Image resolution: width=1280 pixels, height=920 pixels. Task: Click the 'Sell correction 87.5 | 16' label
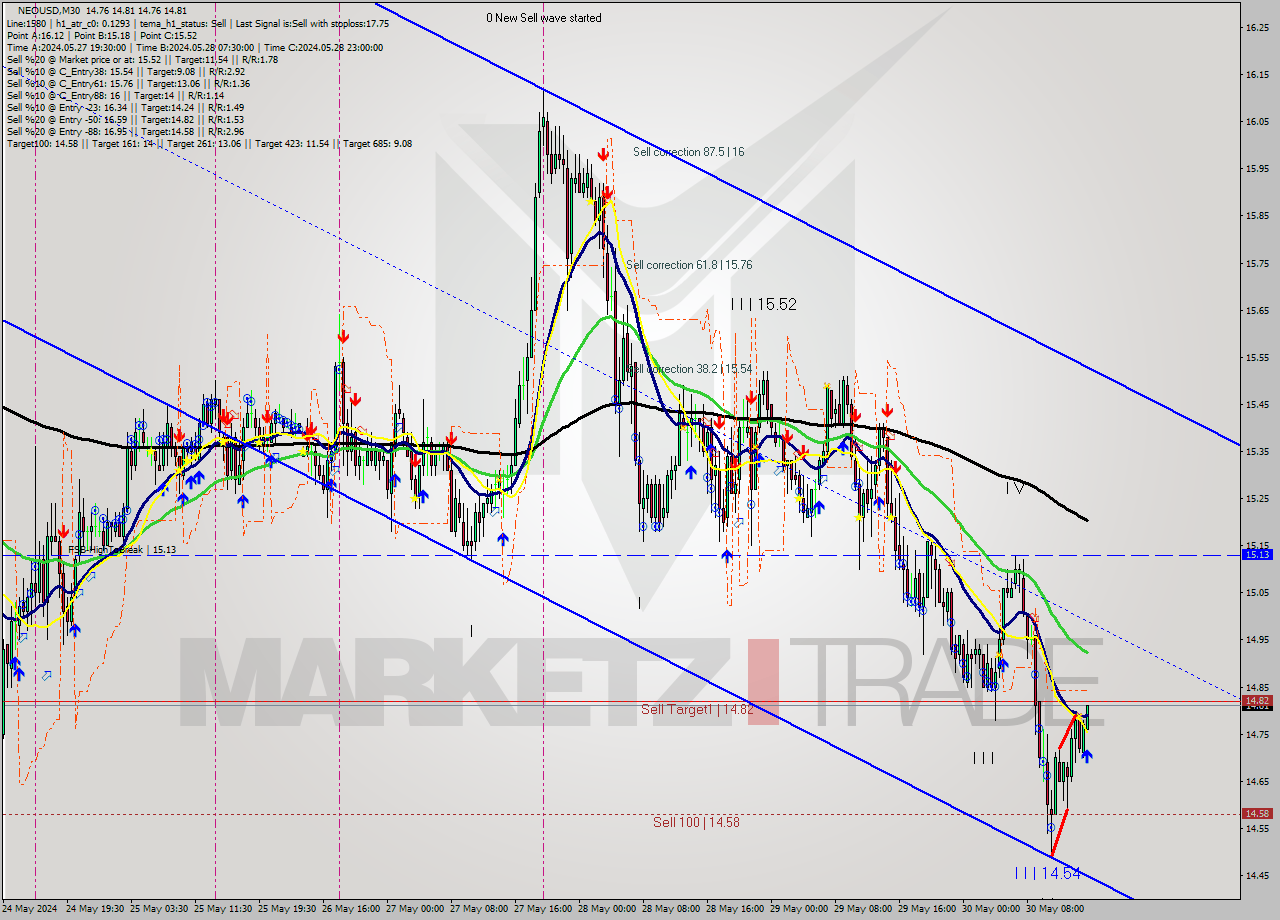pos(688,152)
